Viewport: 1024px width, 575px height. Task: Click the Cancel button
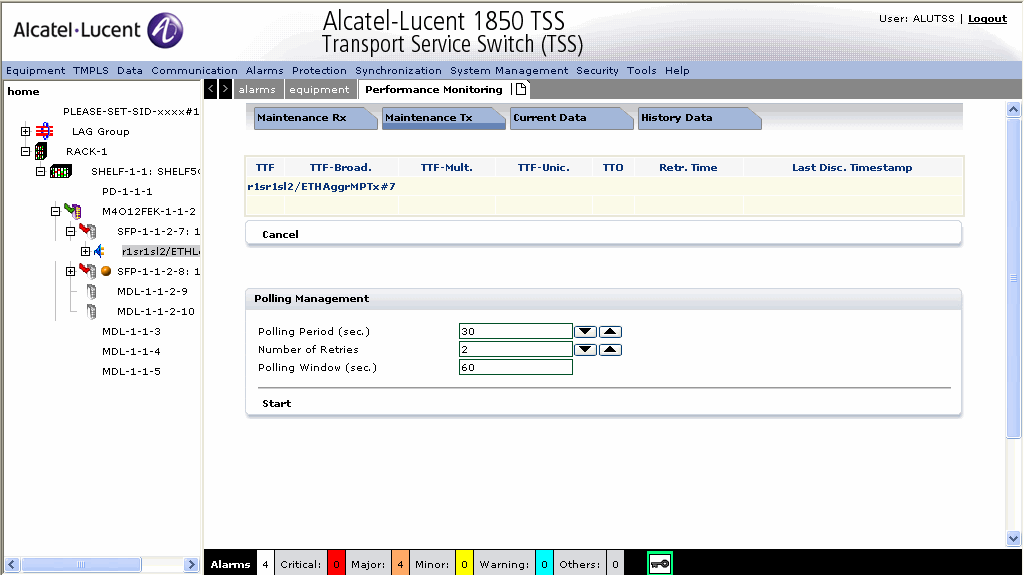tap(280, 235)
